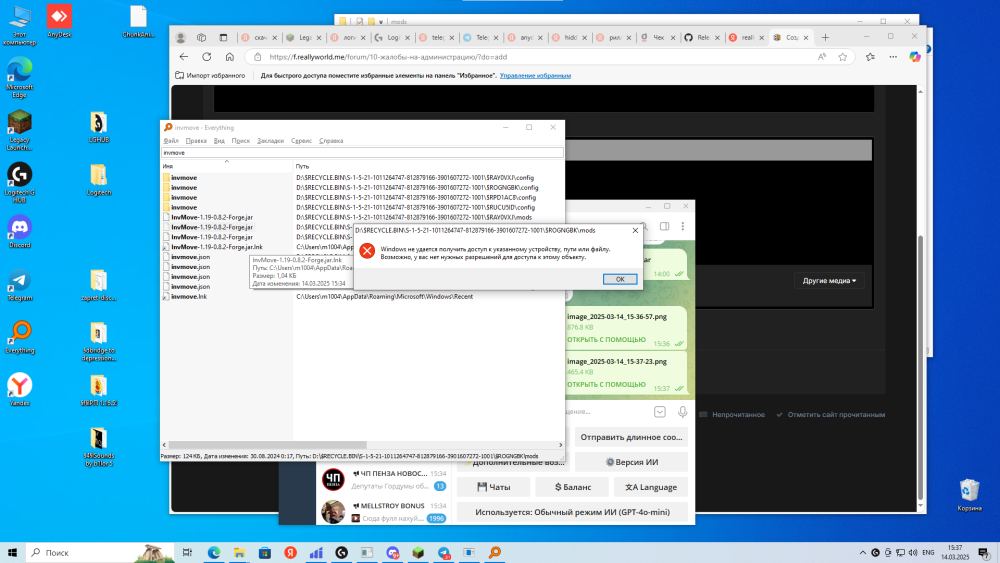Open the ЧП ПЕНЗА НОВОС... chat in Telegram

pos(383,479)
